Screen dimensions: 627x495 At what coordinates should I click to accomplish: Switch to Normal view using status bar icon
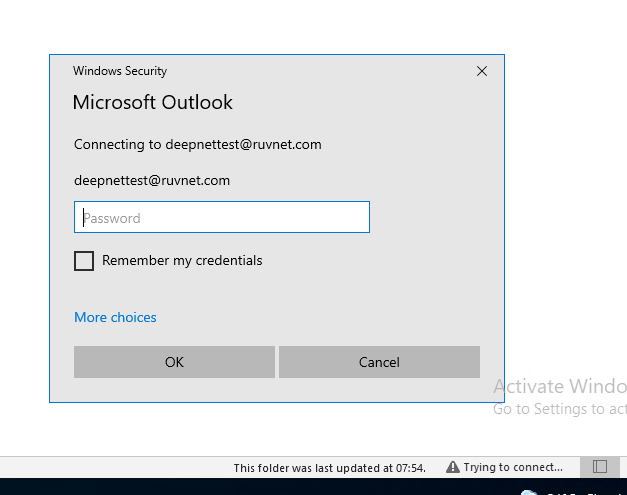599,467
